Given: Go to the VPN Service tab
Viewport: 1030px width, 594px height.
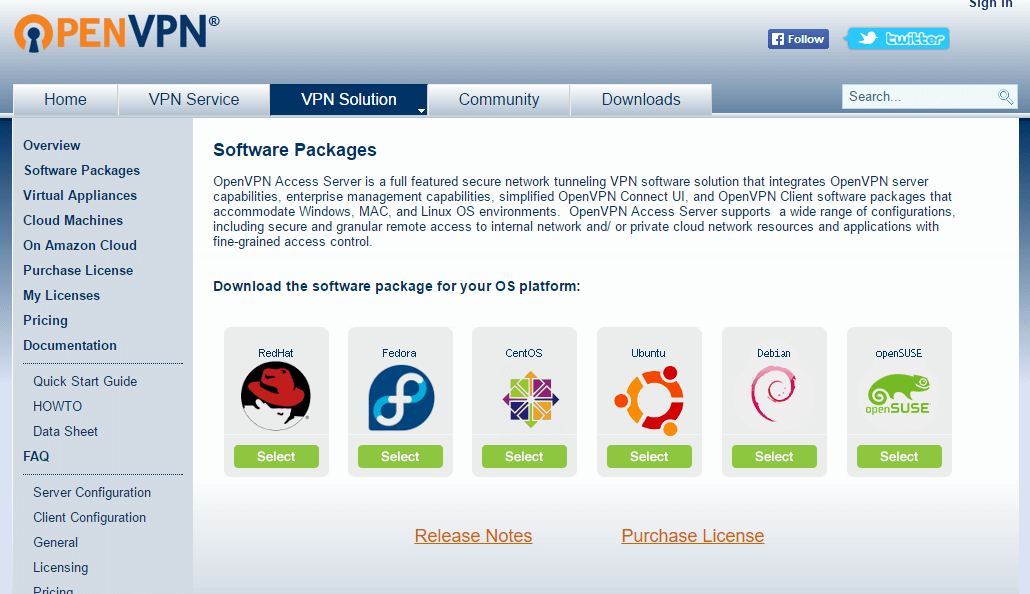Looking at the screenshot, I should [x=194, y=99].
